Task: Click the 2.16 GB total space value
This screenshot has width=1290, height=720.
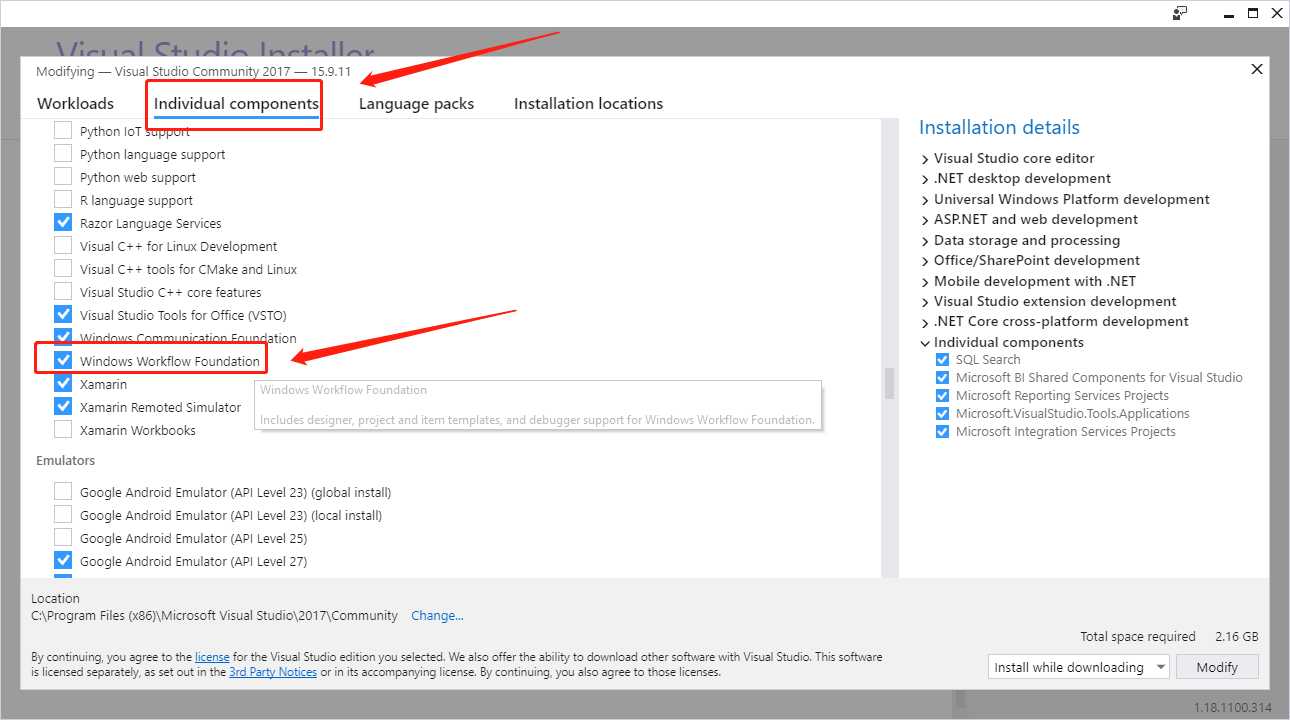Action: 1236,636
